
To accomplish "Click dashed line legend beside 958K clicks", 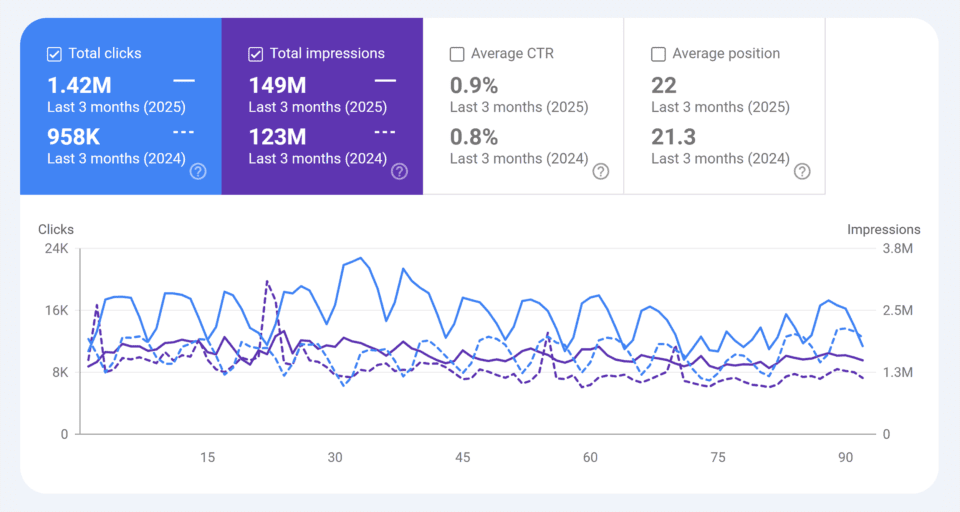I will pyautogui.click(x=183, y=132).
